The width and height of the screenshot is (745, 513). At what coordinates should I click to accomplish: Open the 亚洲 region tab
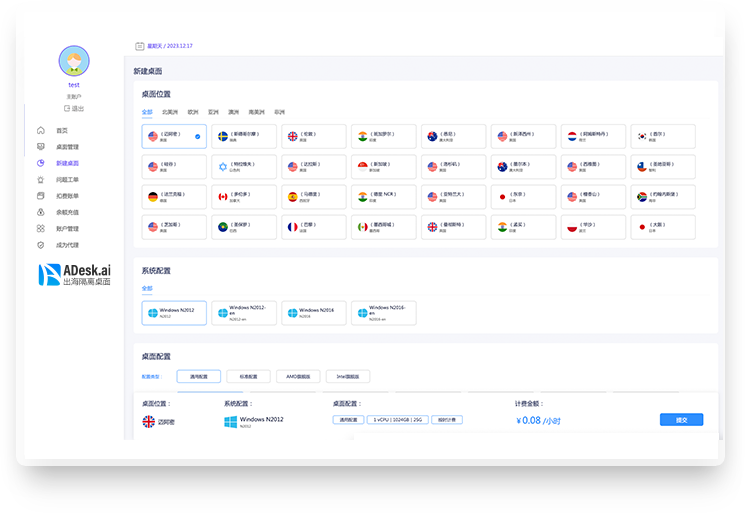pyautogui.click(x=213, y=112)
